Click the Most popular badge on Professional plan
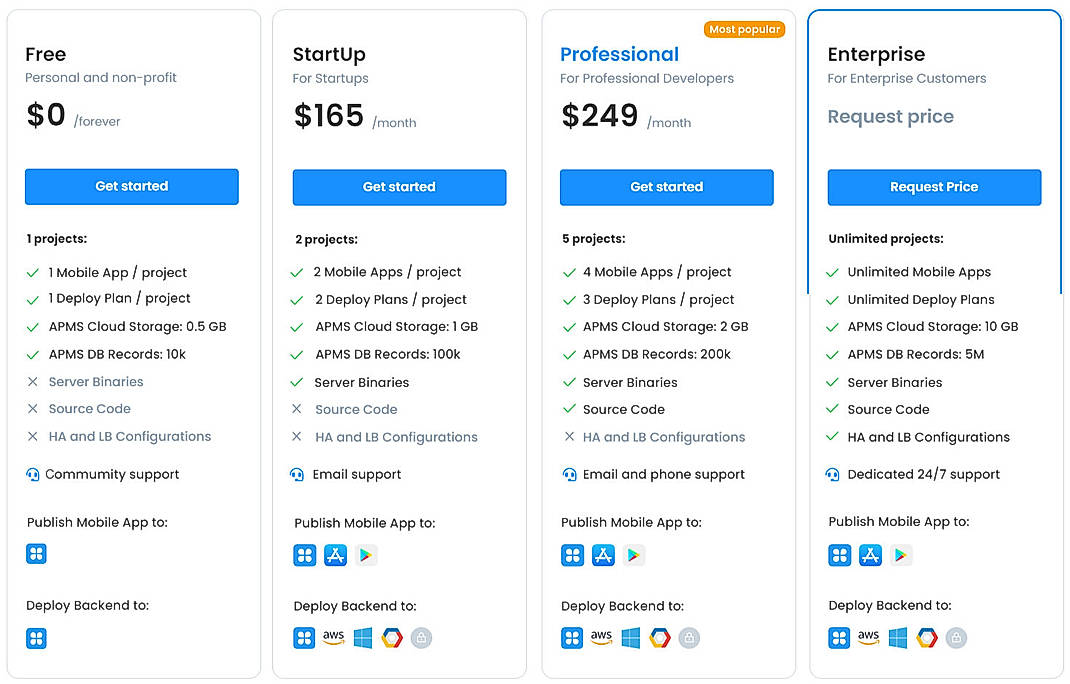This screenshot has height=684, width=1070. 744,29
